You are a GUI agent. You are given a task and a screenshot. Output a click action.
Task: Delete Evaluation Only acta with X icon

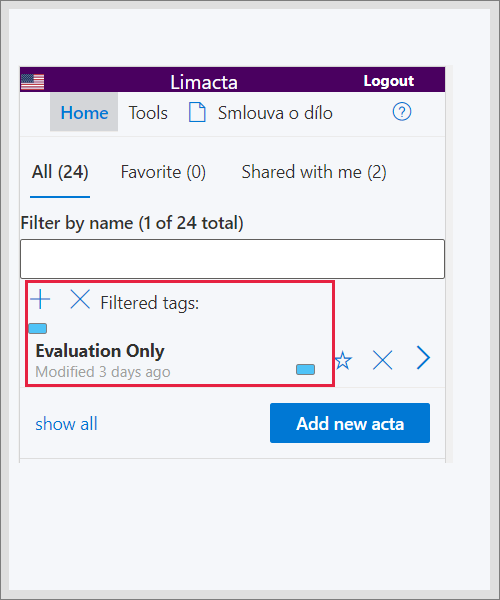click(383, 360)
